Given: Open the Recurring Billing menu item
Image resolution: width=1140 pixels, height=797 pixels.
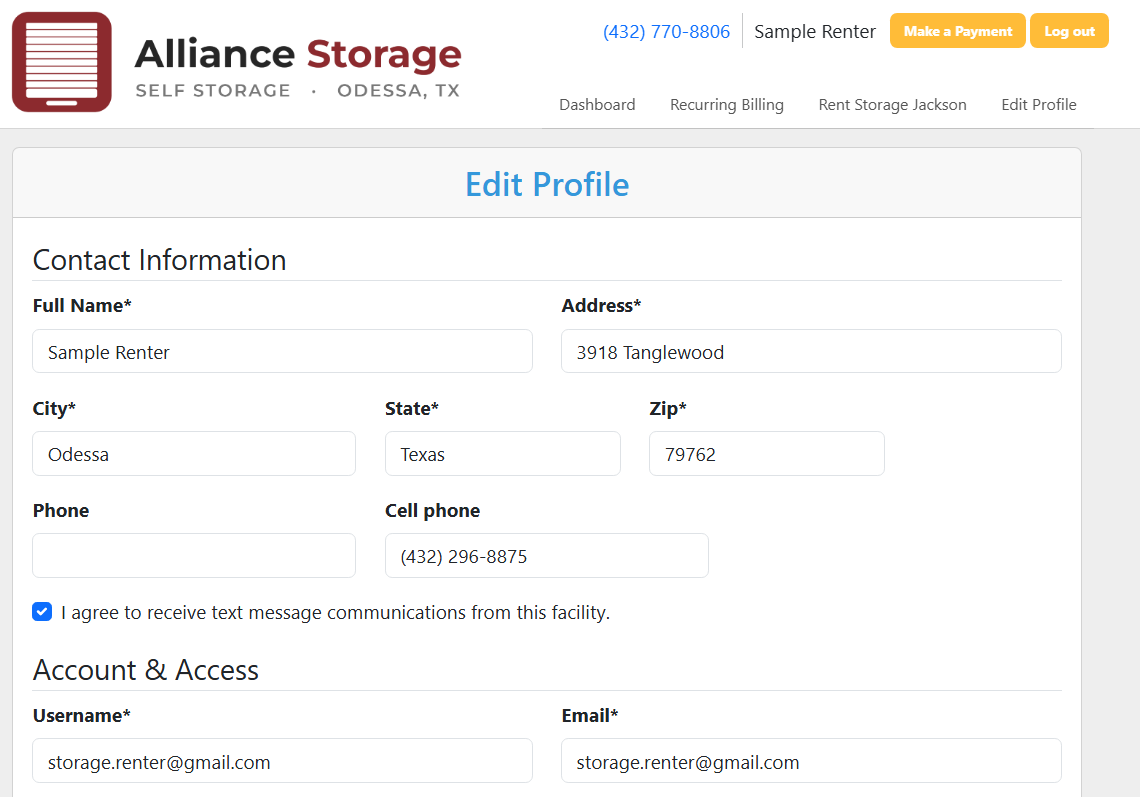Looking at the screenshot, I should 726,105.
